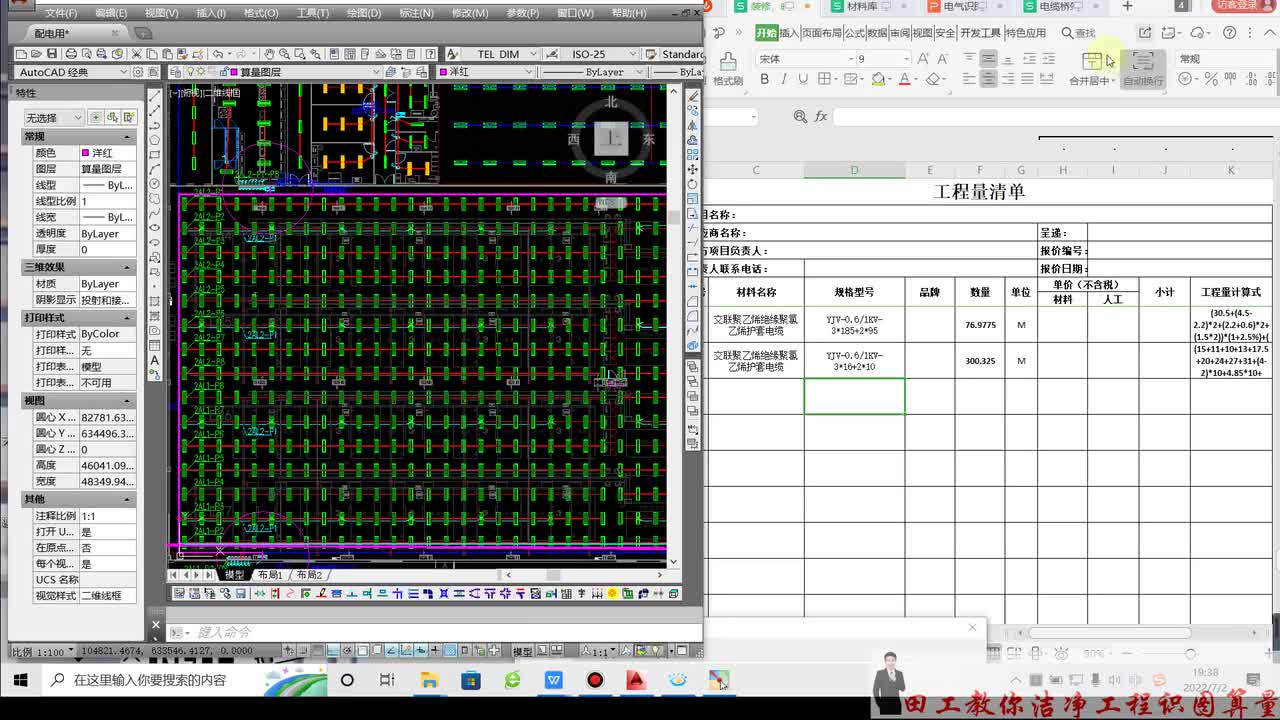Toggle Italic formatting in spreadsheet
Image resolution: width=1280 pixels, height=720 pixels.
[784, 79]
